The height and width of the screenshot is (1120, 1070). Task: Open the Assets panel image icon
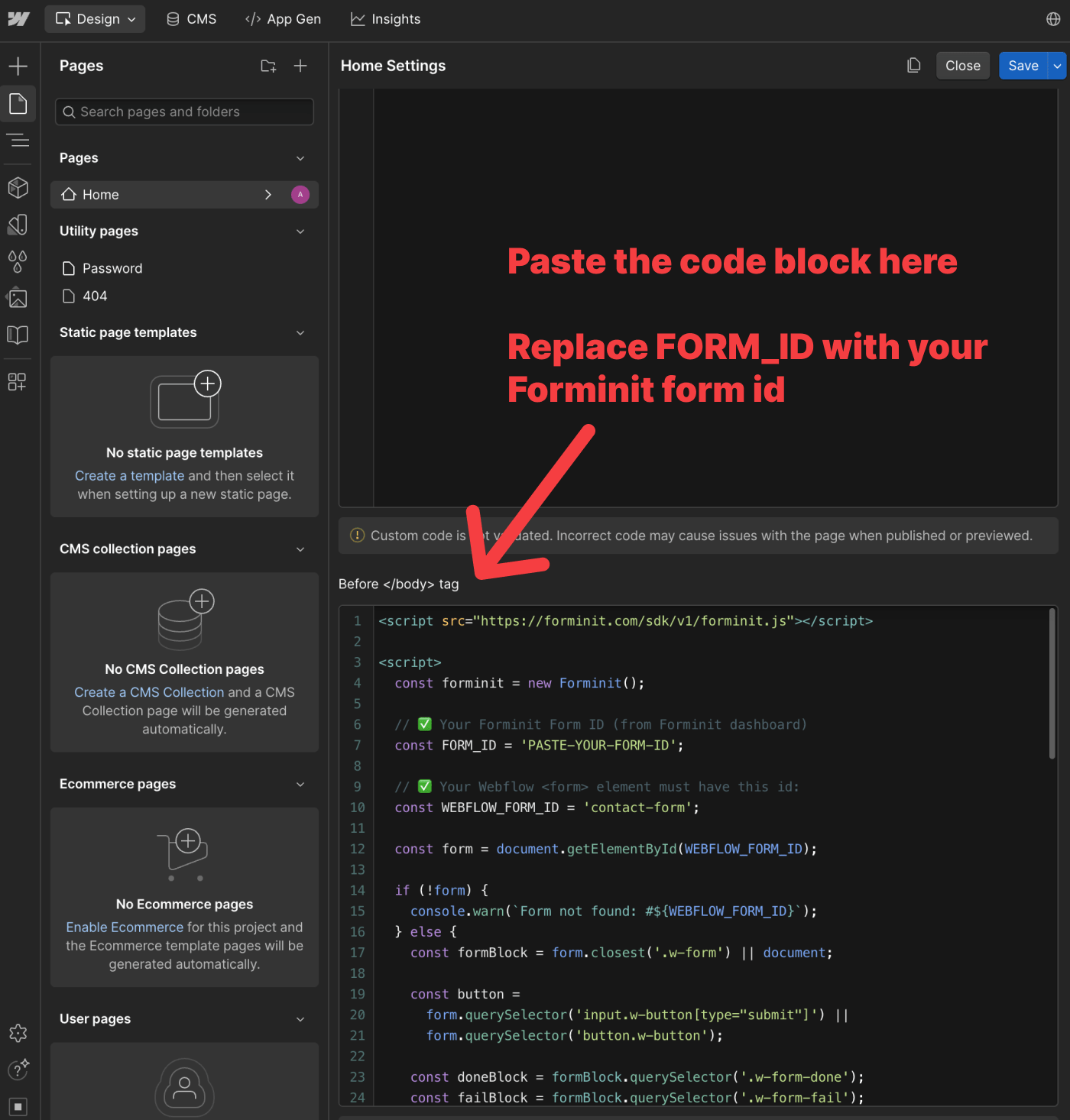pos(18,298)
